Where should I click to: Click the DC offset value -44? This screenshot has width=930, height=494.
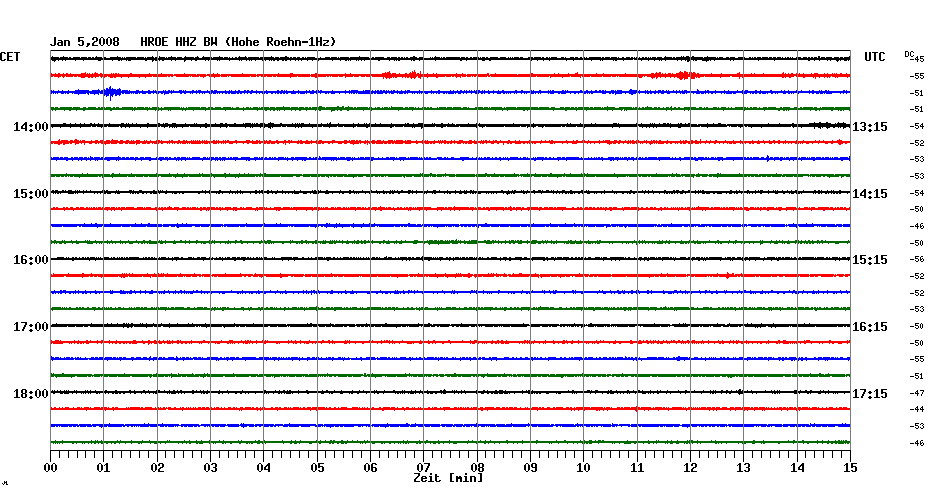click(917, 409)
